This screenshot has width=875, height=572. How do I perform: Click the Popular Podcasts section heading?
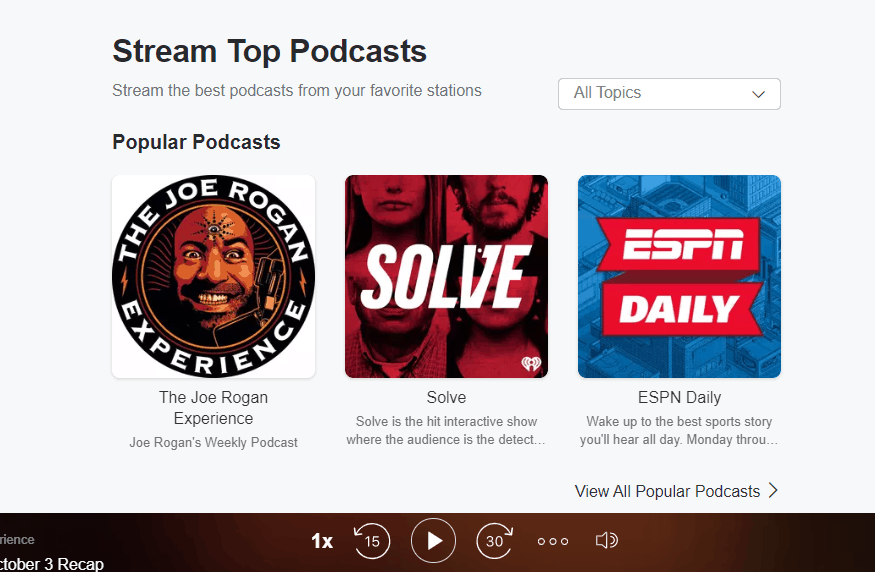pyautogui.click(x=196, y=142)
